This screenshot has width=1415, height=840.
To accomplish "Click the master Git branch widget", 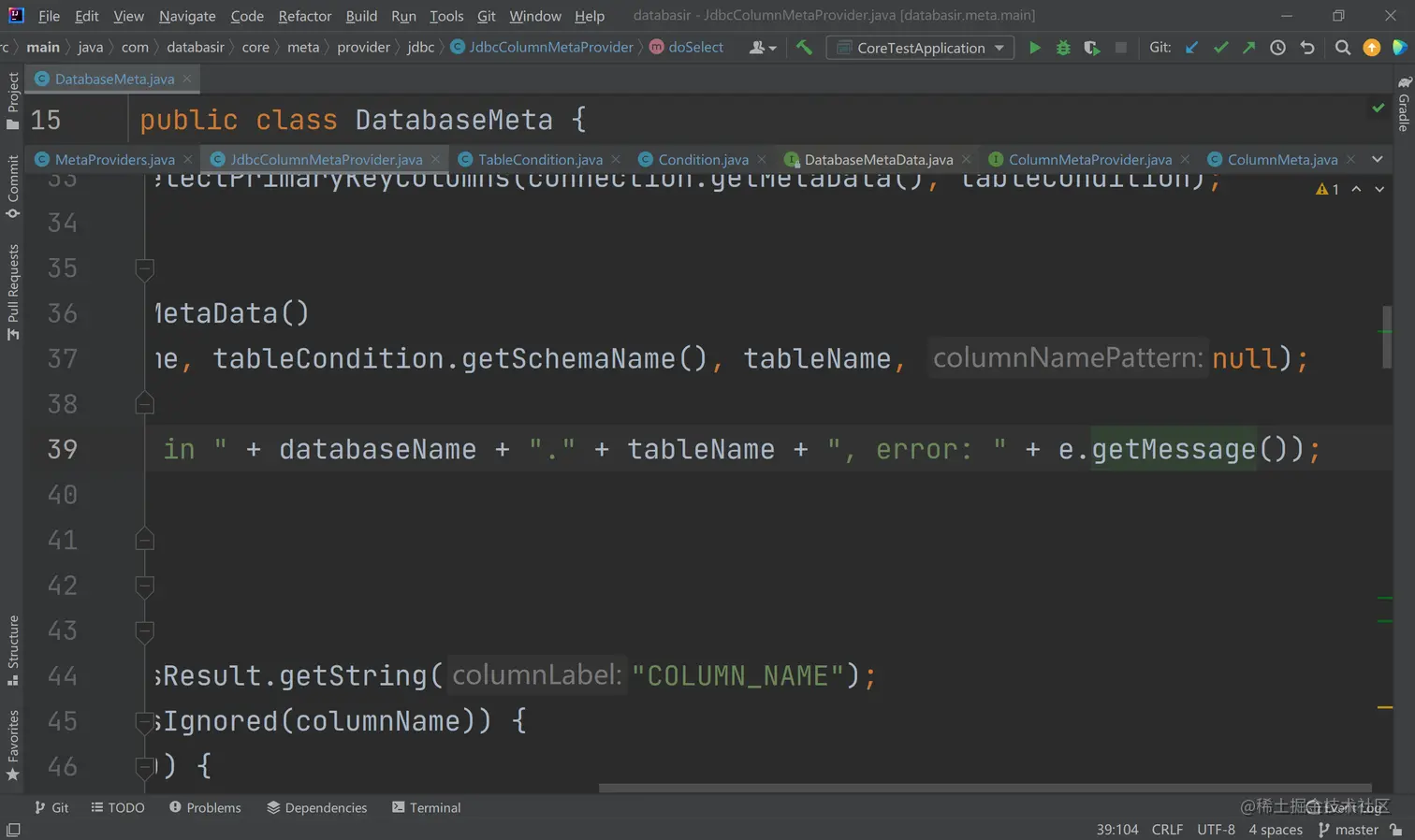I will pos(1349,830).
